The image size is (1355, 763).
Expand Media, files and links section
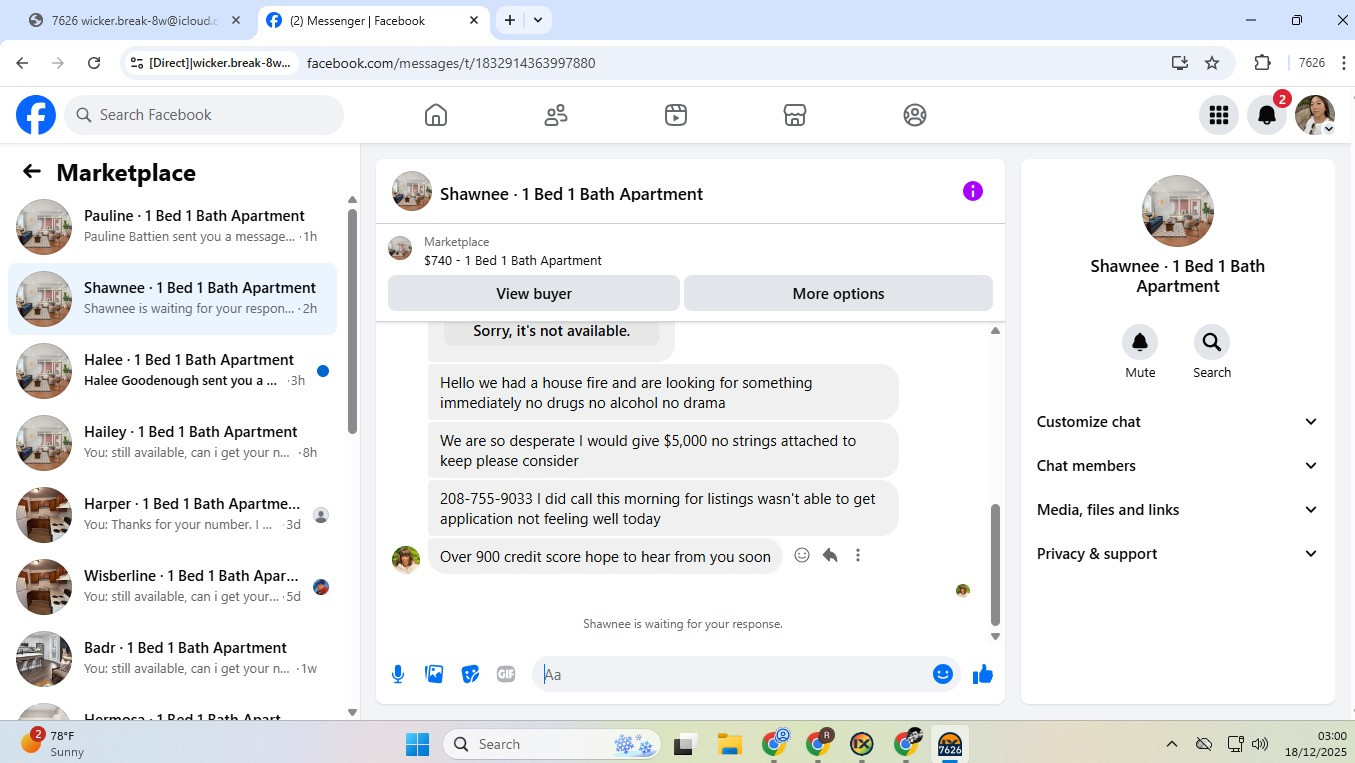(x=1178, y=510)
